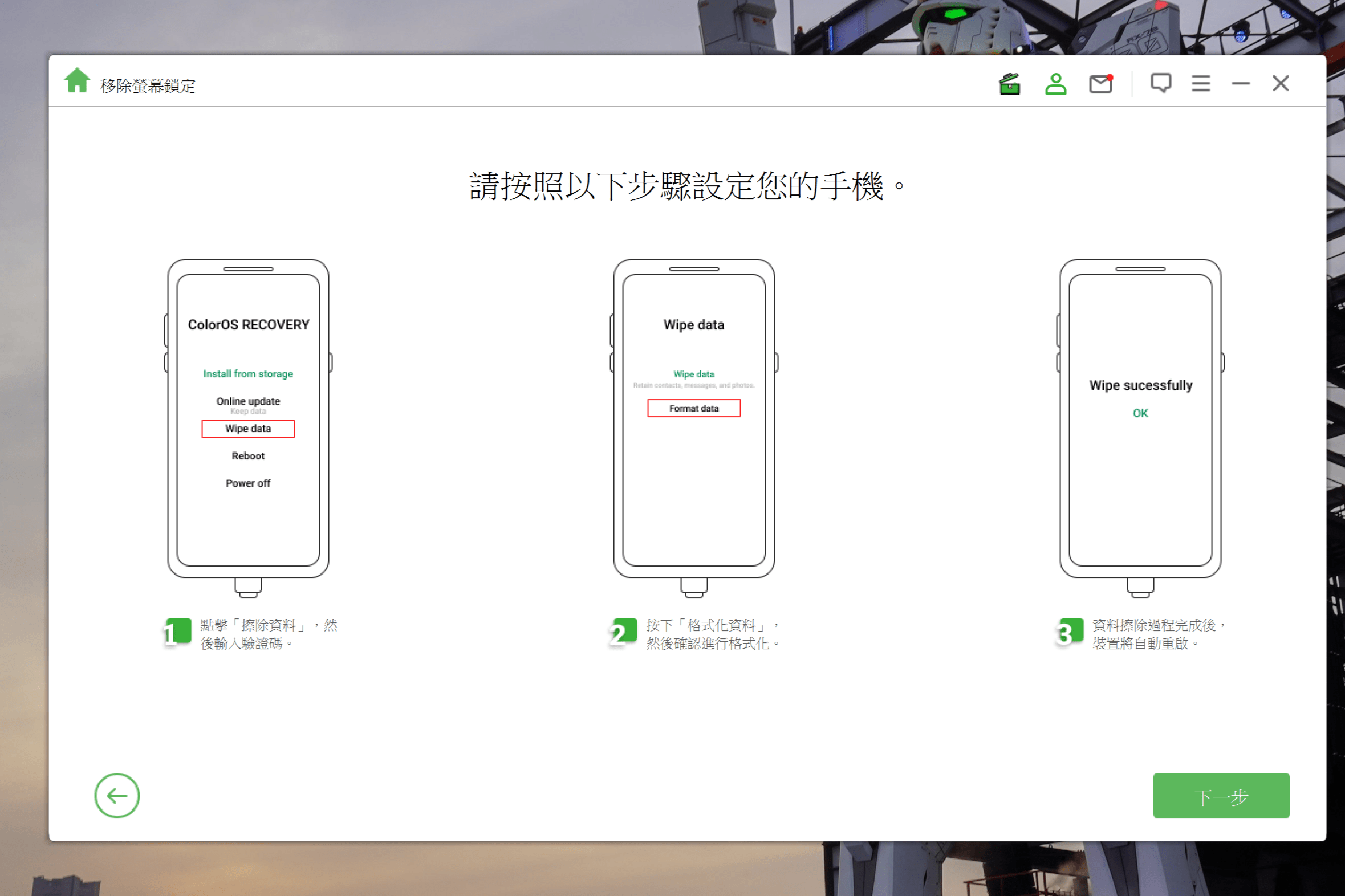Click highlighted Wipe data box in first phone
This screenshot has height=896, width=1345.
tap(248, 429)
